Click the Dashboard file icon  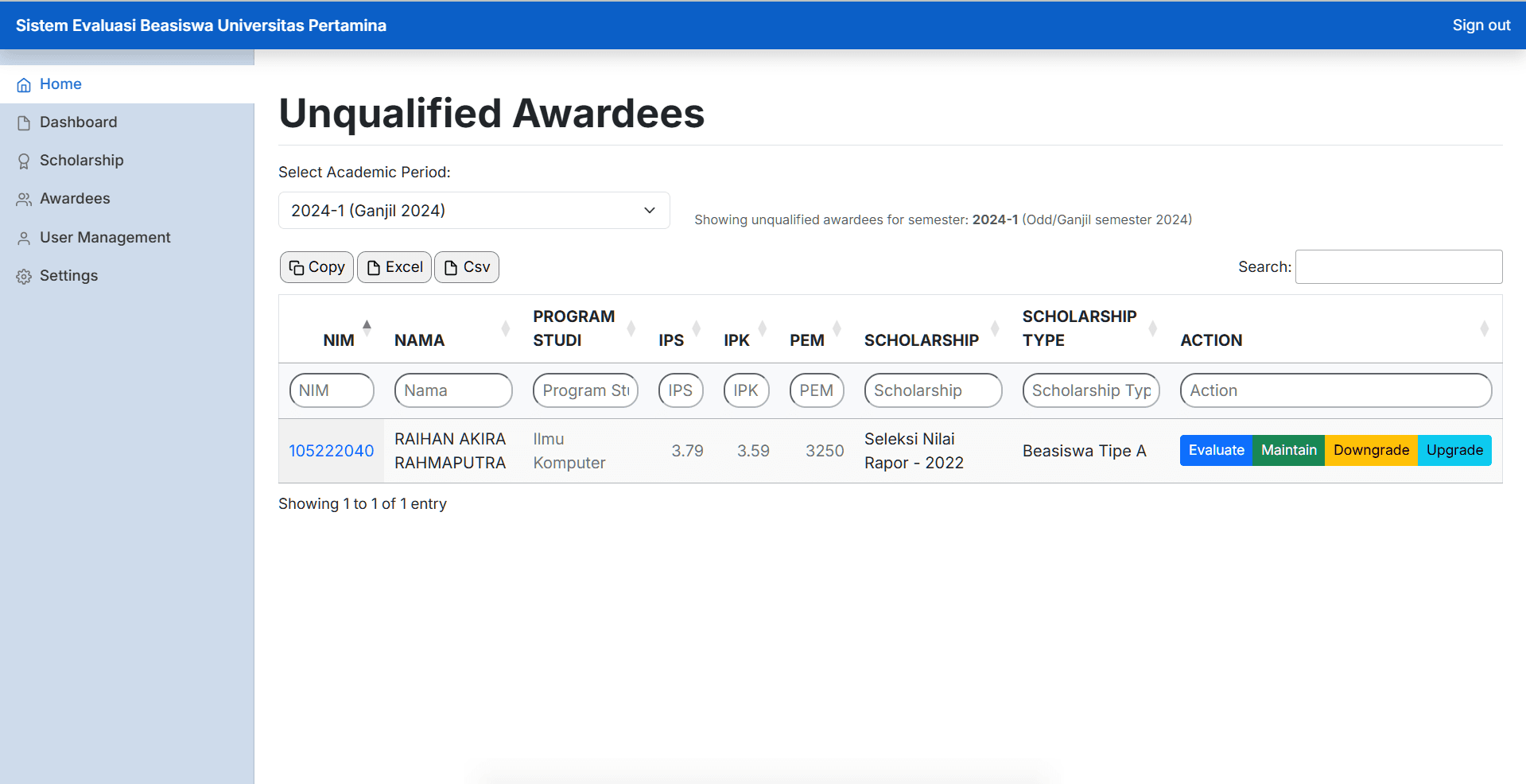point(24,123)
